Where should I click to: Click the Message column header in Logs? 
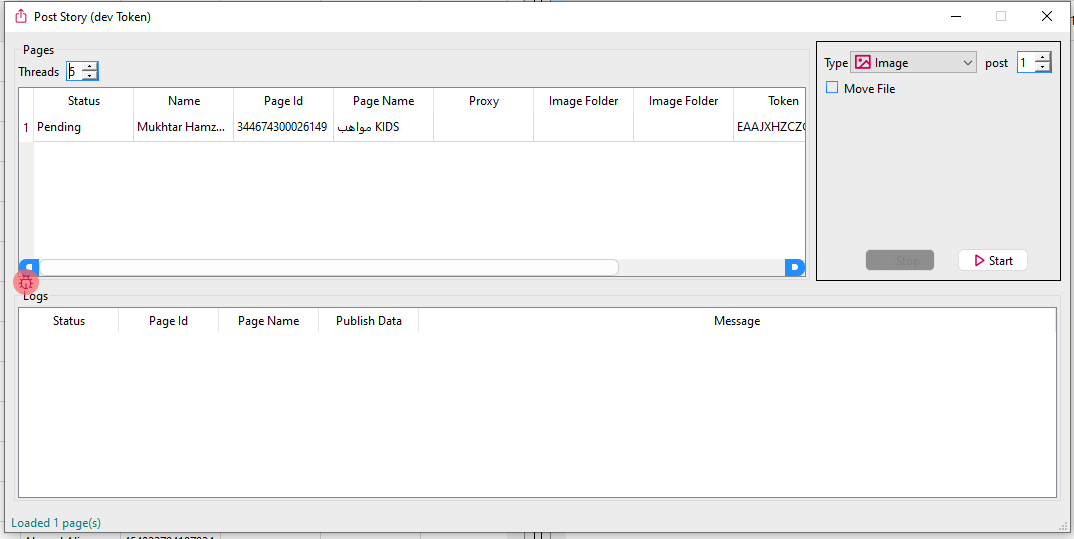coord(737,321)
